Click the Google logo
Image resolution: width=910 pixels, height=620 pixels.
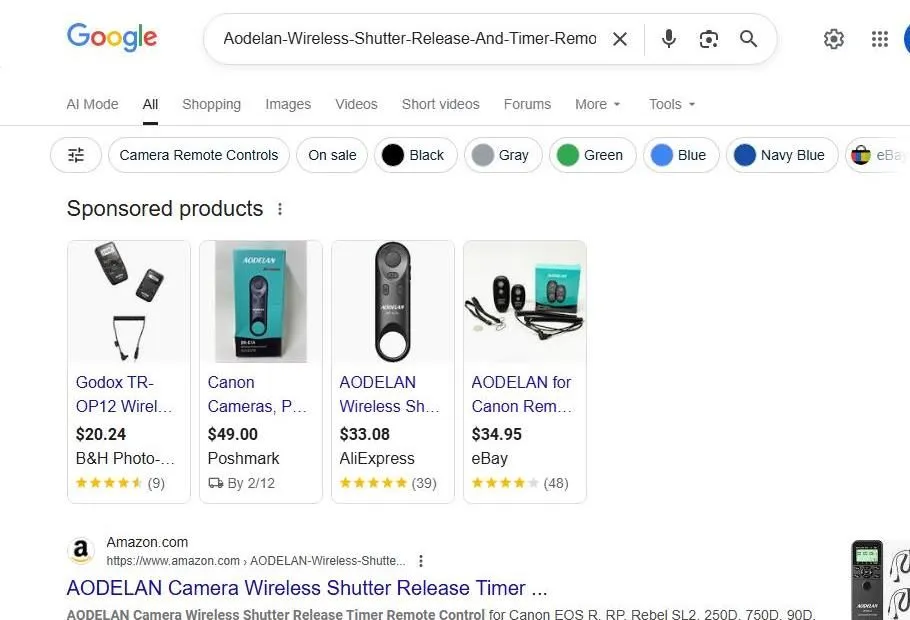pos(112,37)
